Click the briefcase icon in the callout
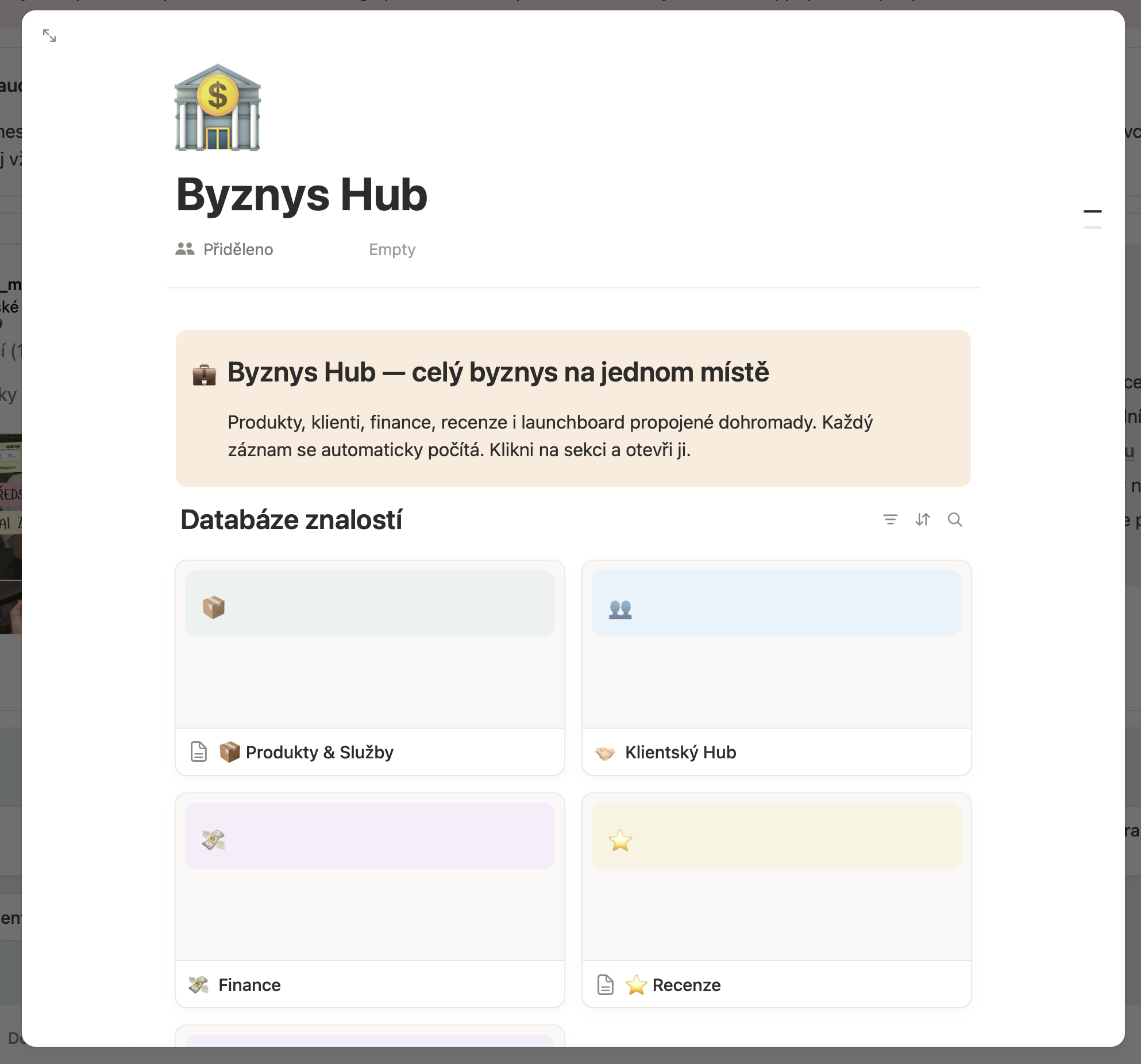 (x=204, y=375)
